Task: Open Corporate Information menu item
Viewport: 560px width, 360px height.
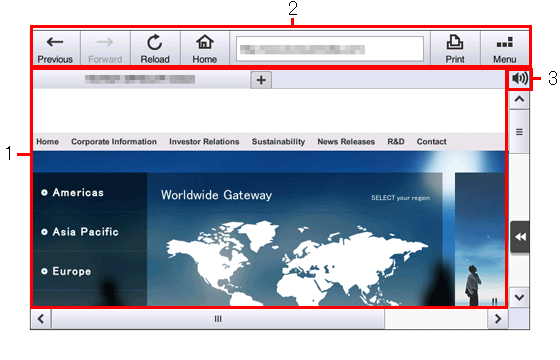Action: point(114,142)
